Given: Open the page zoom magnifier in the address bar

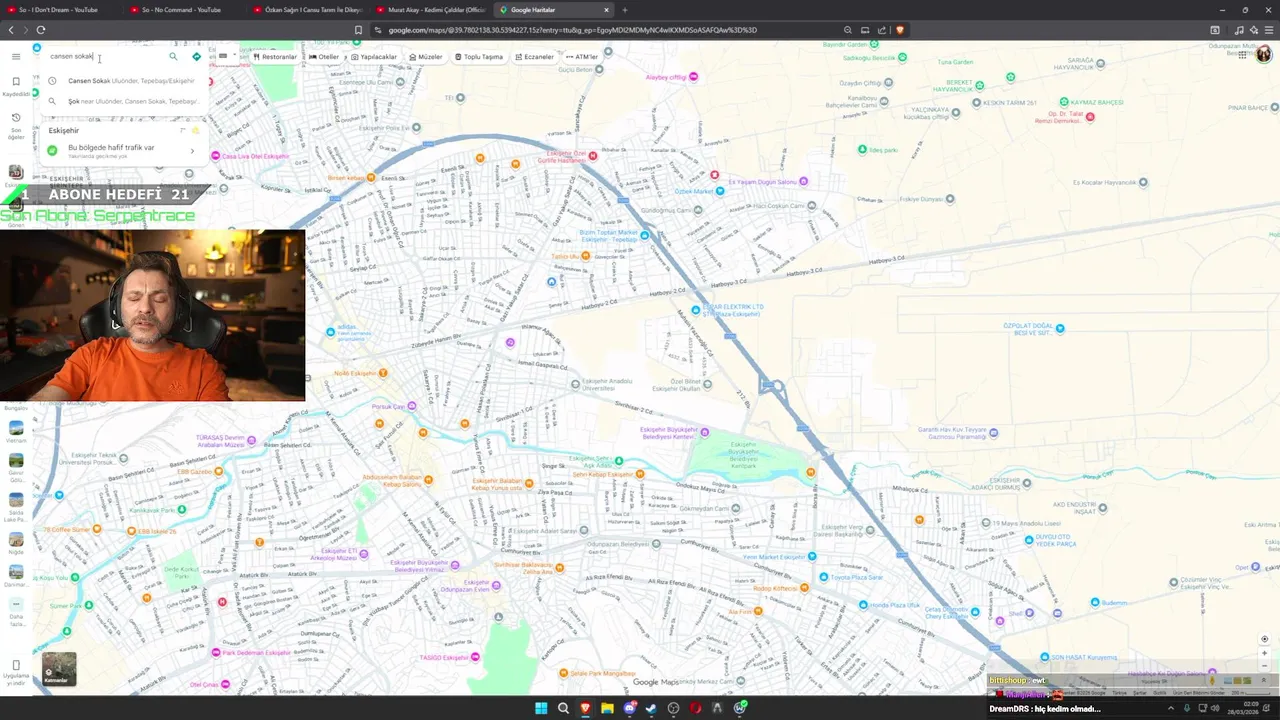Looking at the screenshot, I should 848,30.
